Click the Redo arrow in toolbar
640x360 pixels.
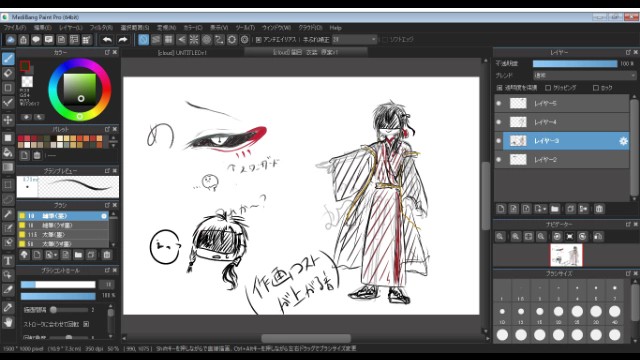(x=122, y=40)
